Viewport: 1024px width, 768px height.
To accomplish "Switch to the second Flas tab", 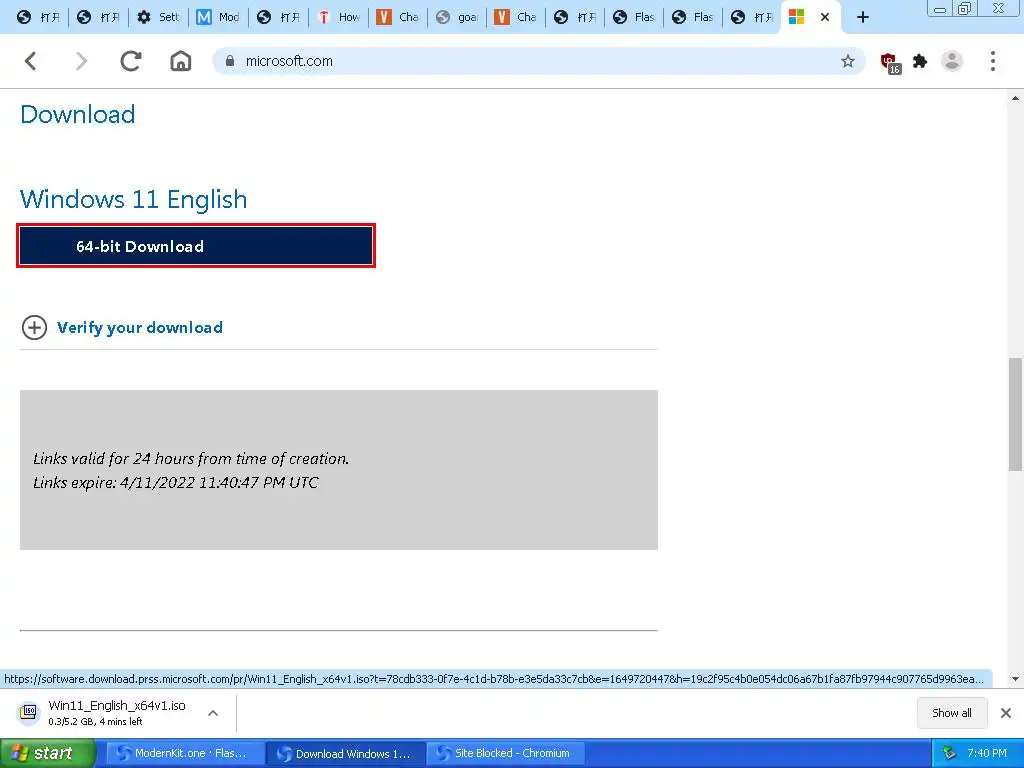I will [693, 17].
